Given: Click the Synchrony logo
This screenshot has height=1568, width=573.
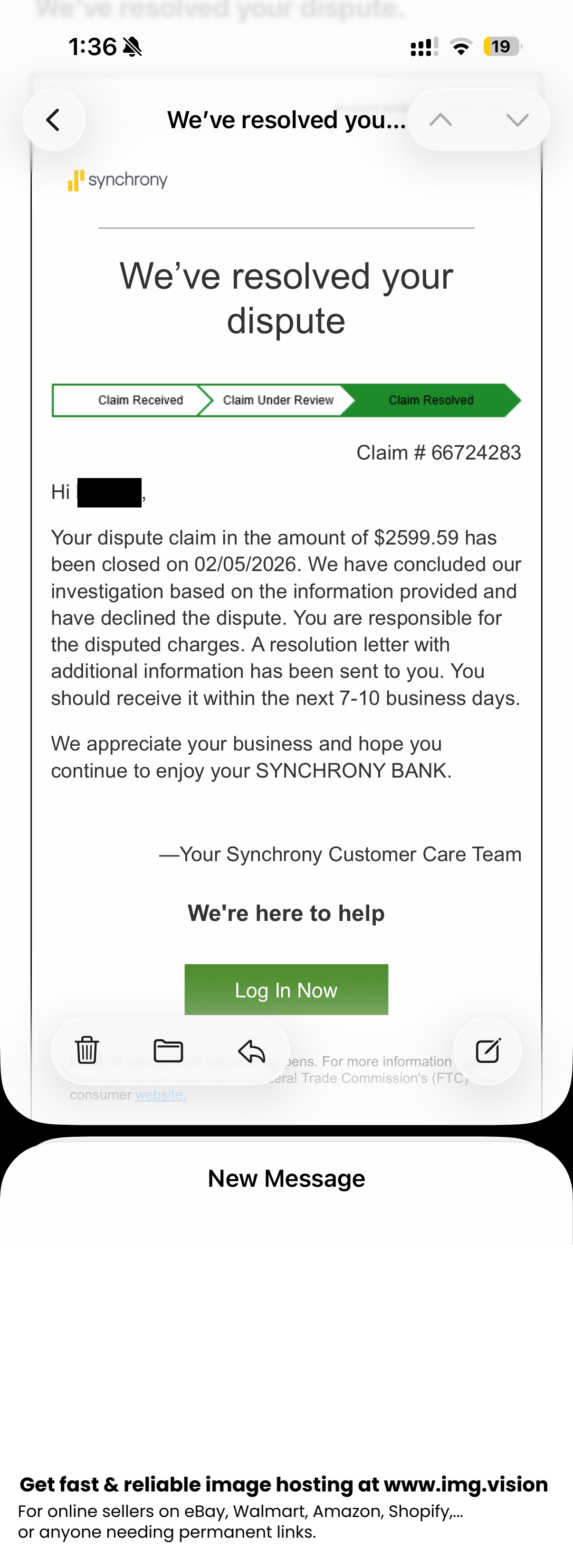Looking at the screenshot, I should pyautogui.click(x=117, y=180).
